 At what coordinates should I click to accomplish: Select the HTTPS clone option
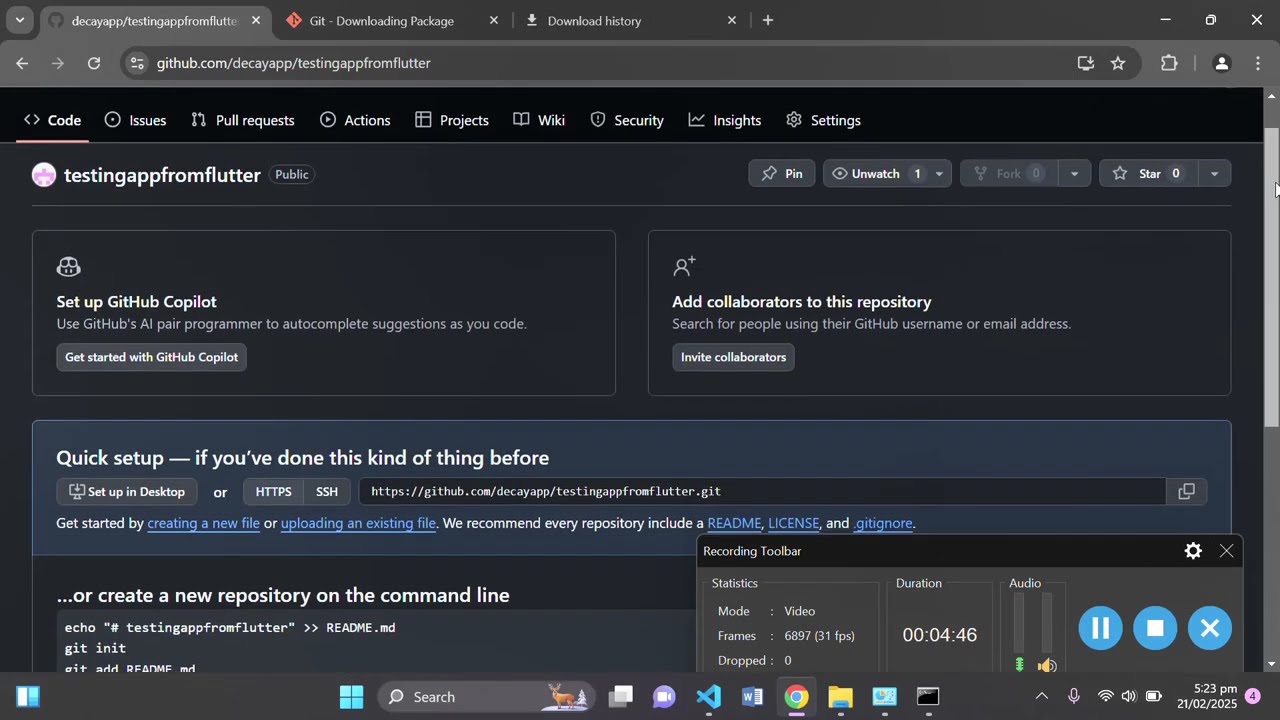click(273, 492)
